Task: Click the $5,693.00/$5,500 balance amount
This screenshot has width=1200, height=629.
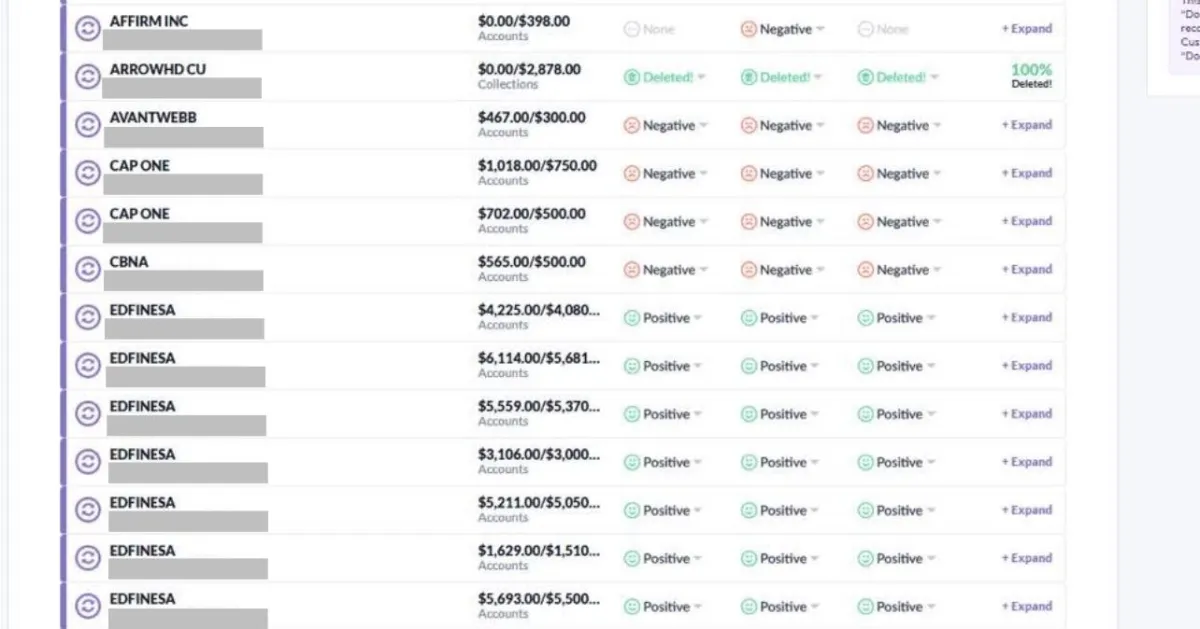Action: 539,598
